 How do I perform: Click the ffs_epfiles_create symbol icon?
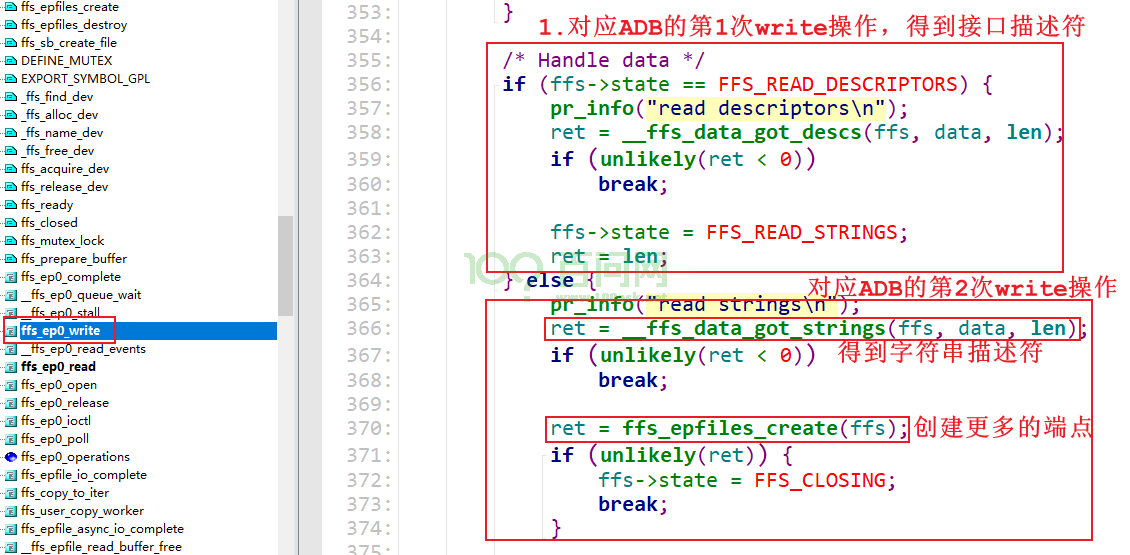[11, 7]
